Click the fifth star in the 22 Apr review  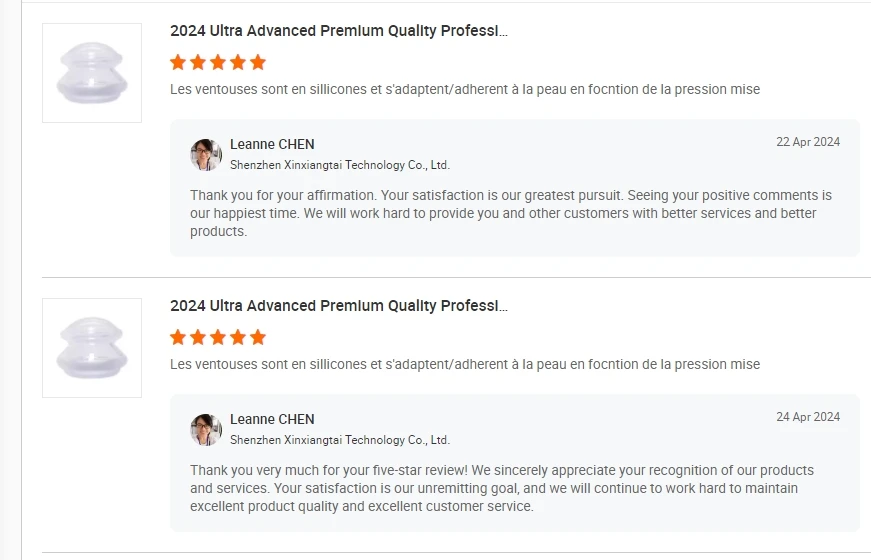258,62
